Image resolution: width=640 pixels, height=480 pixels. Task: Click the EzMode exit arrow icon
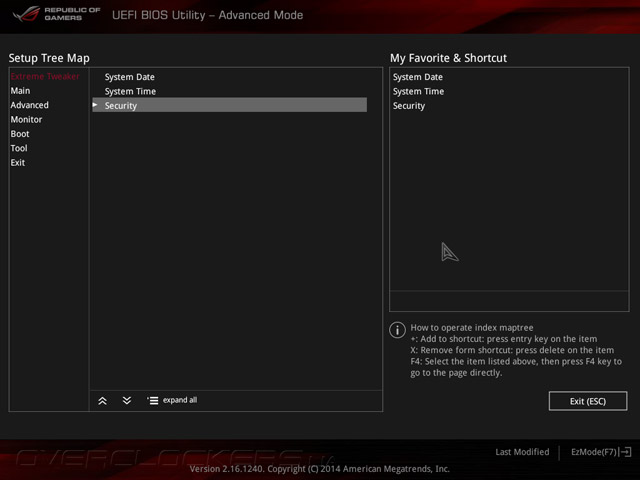point(625,452)
